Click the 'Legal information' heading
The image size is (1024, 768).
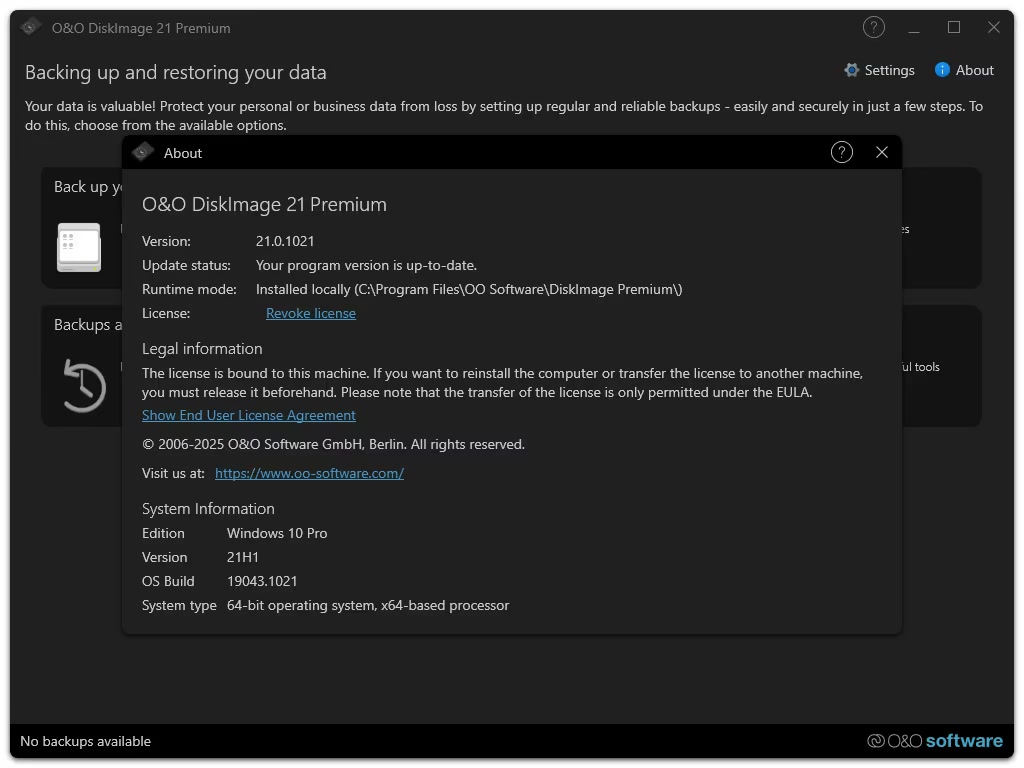pos(202,349)
